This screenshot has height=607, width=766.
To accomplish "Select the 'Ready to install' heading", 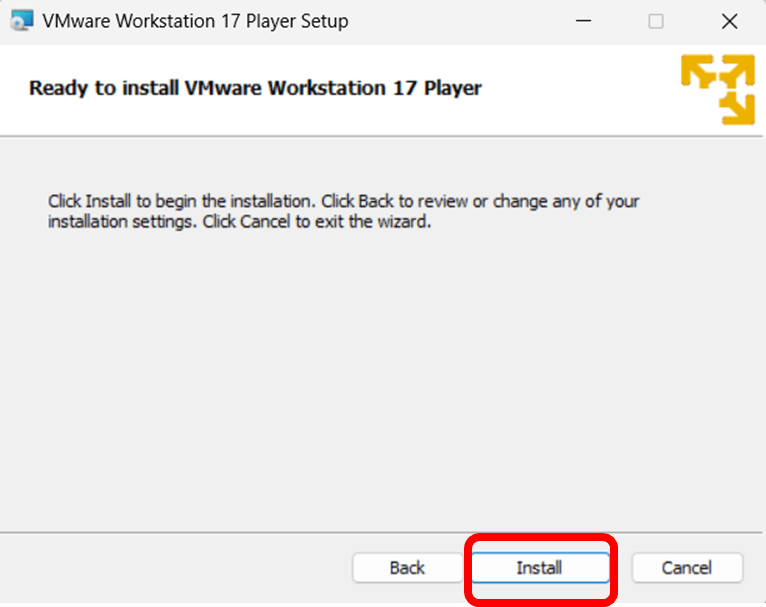I will pyautogui.click(x=255, y=88).
